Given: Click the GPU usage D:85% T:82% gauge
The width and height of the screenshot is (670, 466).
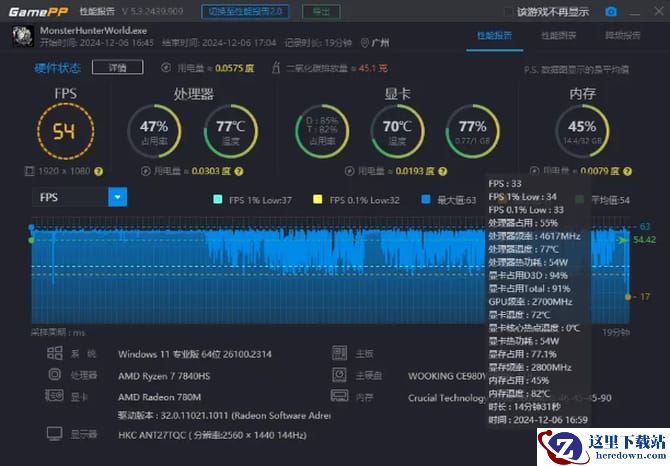Looking at the screenshot, I should point(322,131).
